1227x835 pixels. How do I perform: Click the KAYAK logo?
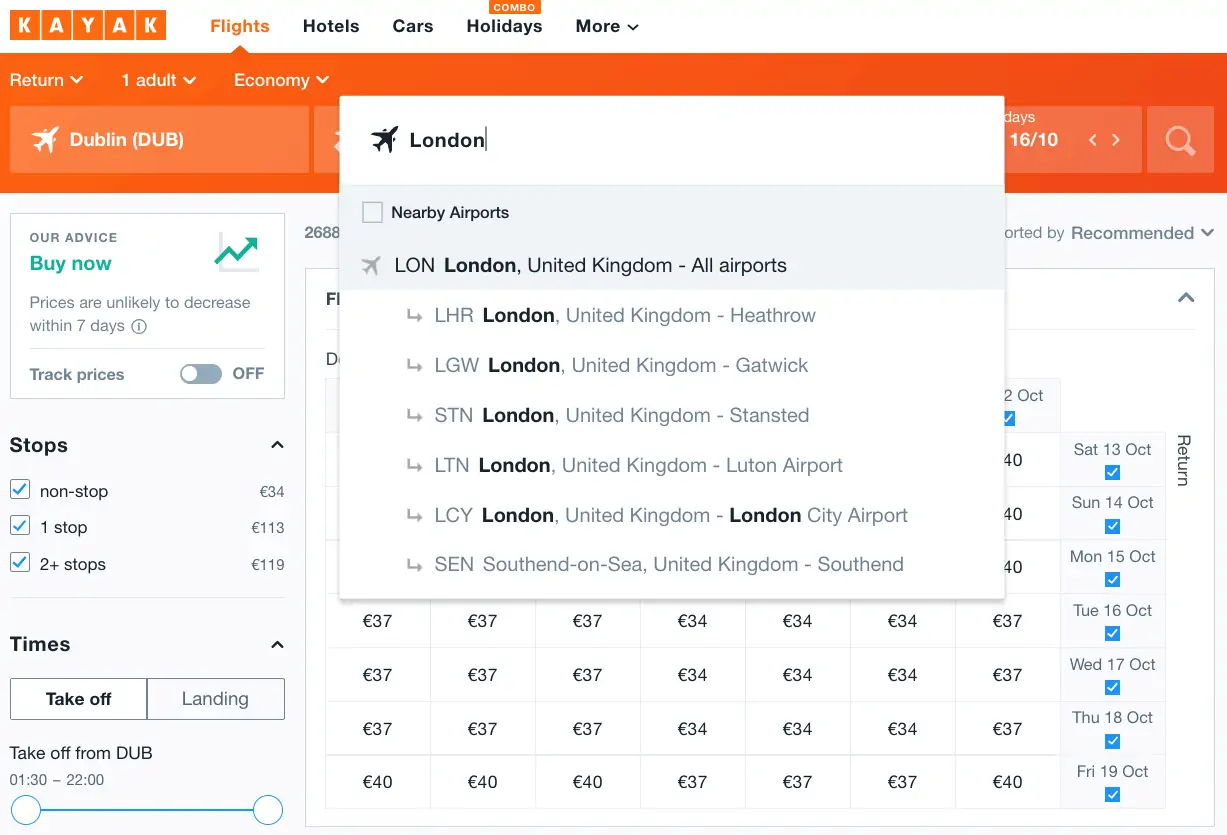pos(88,26)
